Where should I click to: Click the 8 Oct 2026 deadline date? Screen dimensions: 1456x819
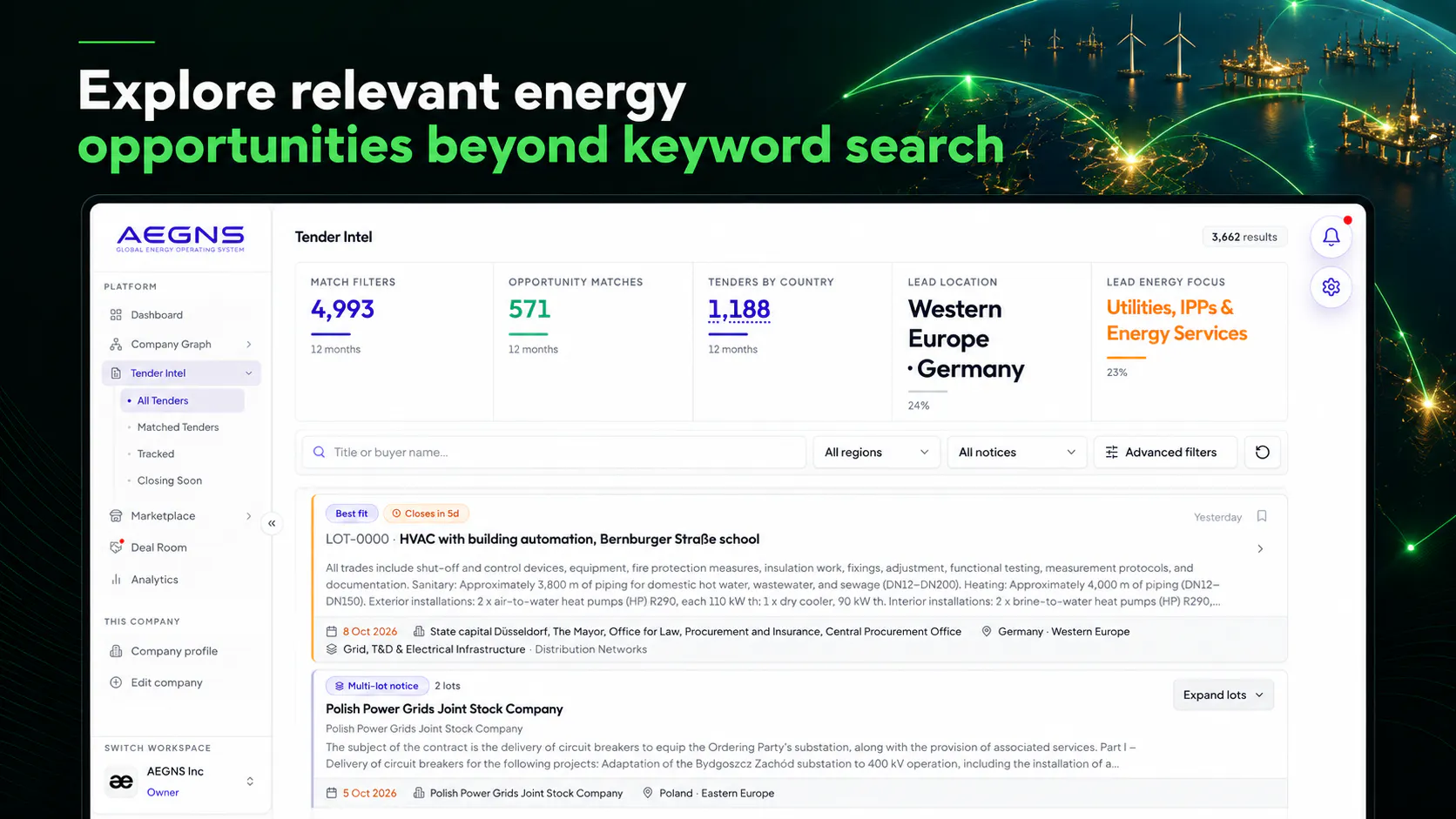click(369, 632)
